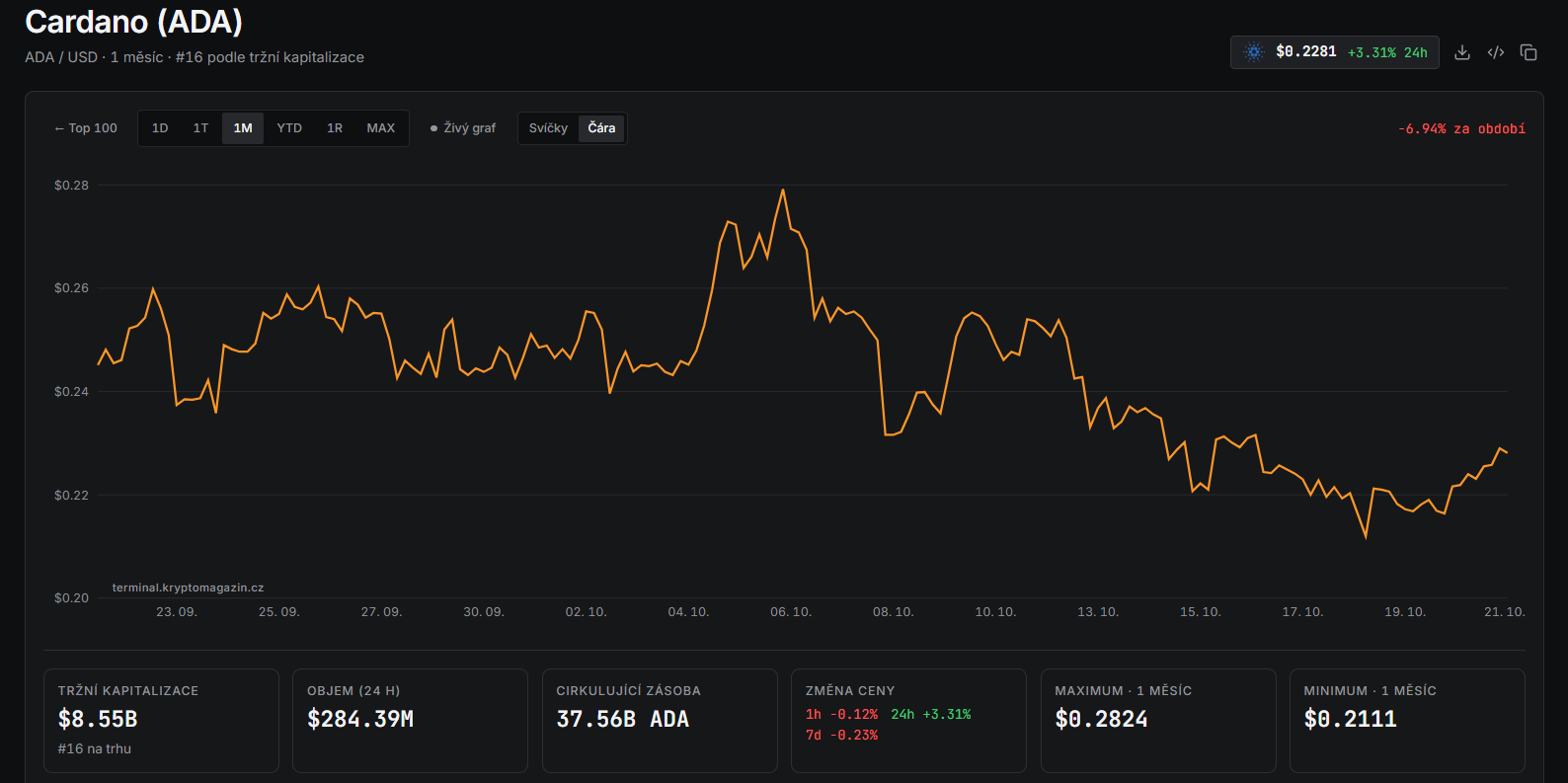Click the Tržní kapitalizace card label

[128, 691]
